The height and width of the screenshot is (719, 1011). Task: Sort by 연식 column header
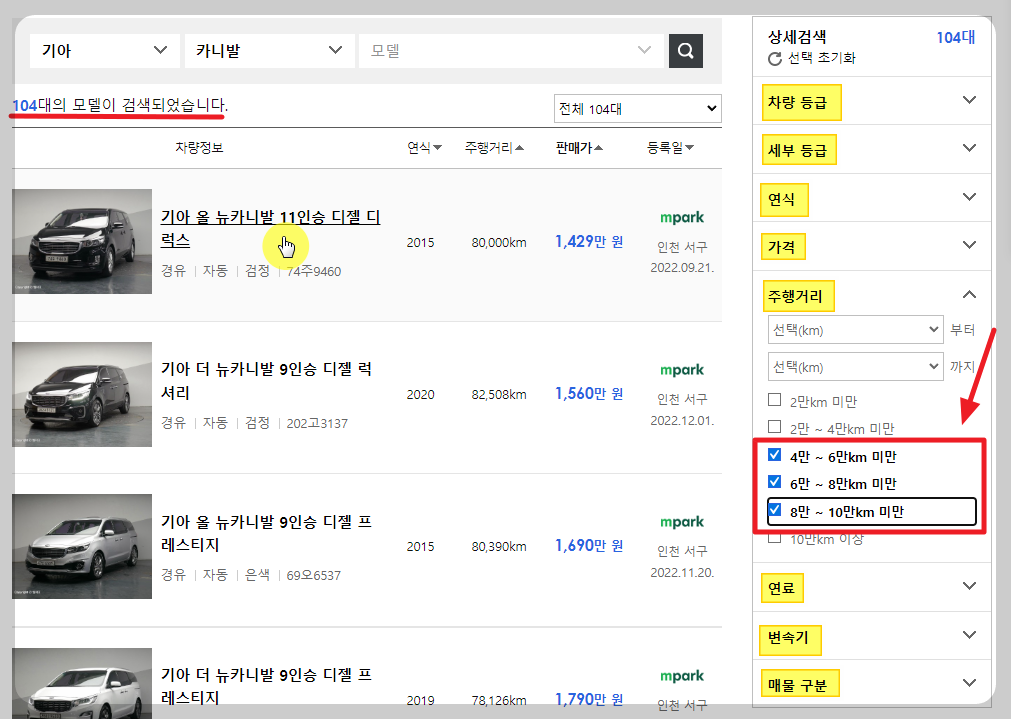coord(424,148)
